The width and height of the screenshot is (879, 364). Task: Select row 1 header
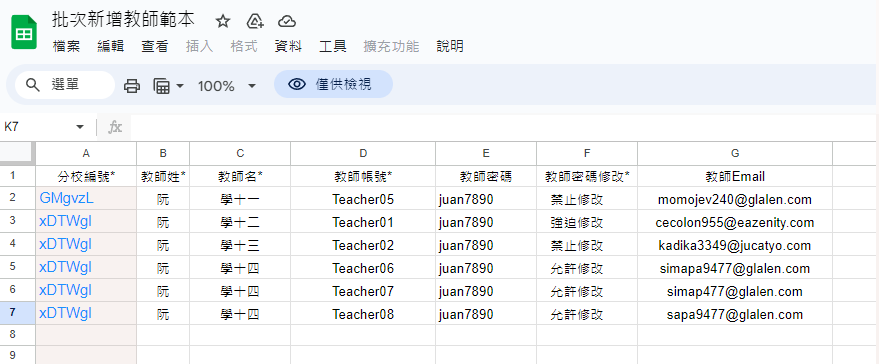pos(18,176)
